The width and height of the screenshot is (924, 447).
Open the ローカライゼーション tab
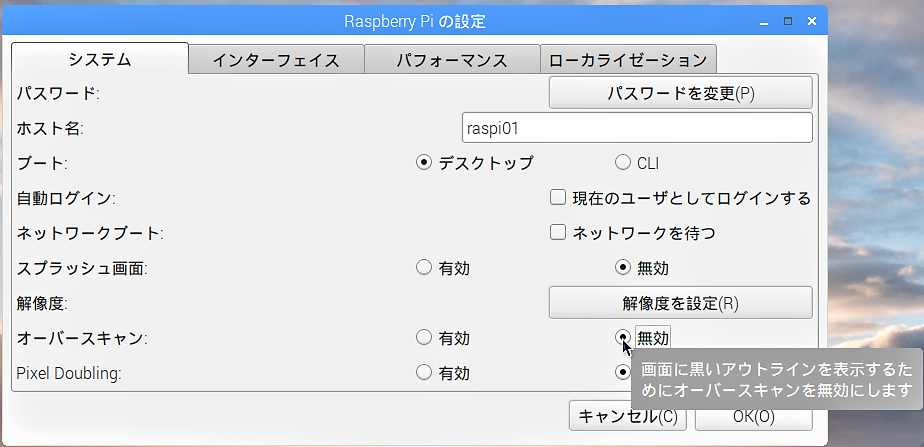(x=628, y=60)
